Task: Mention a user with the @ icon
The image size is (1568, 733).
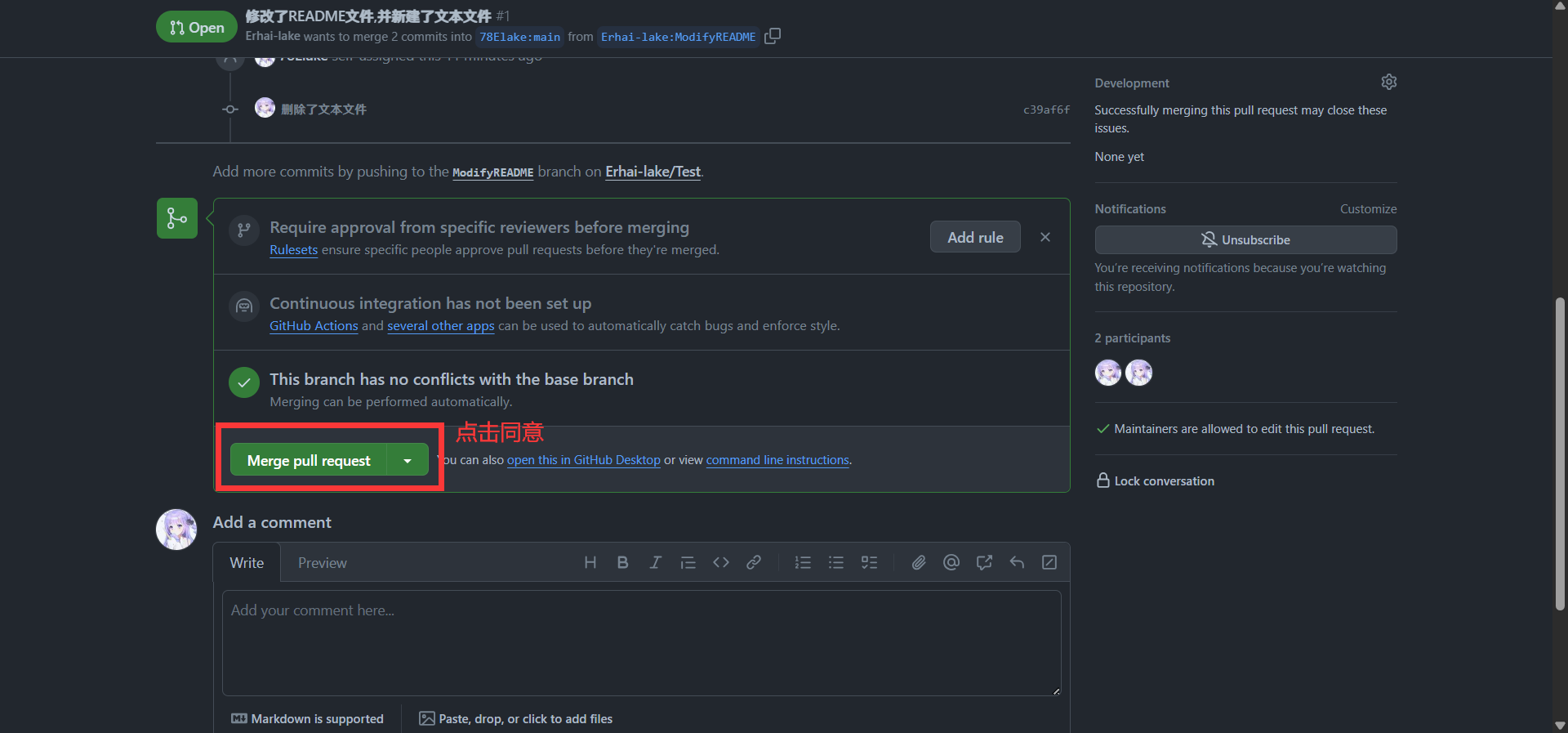Action: [951, 562]
